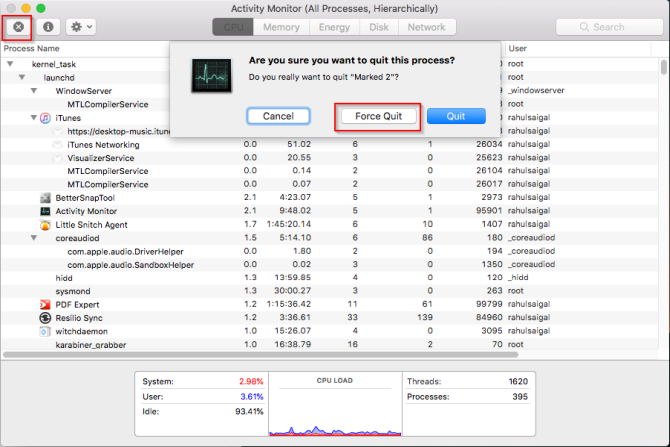Select the witchdaemon process name
Screen dimensions: 670x447
click(82, 331)
